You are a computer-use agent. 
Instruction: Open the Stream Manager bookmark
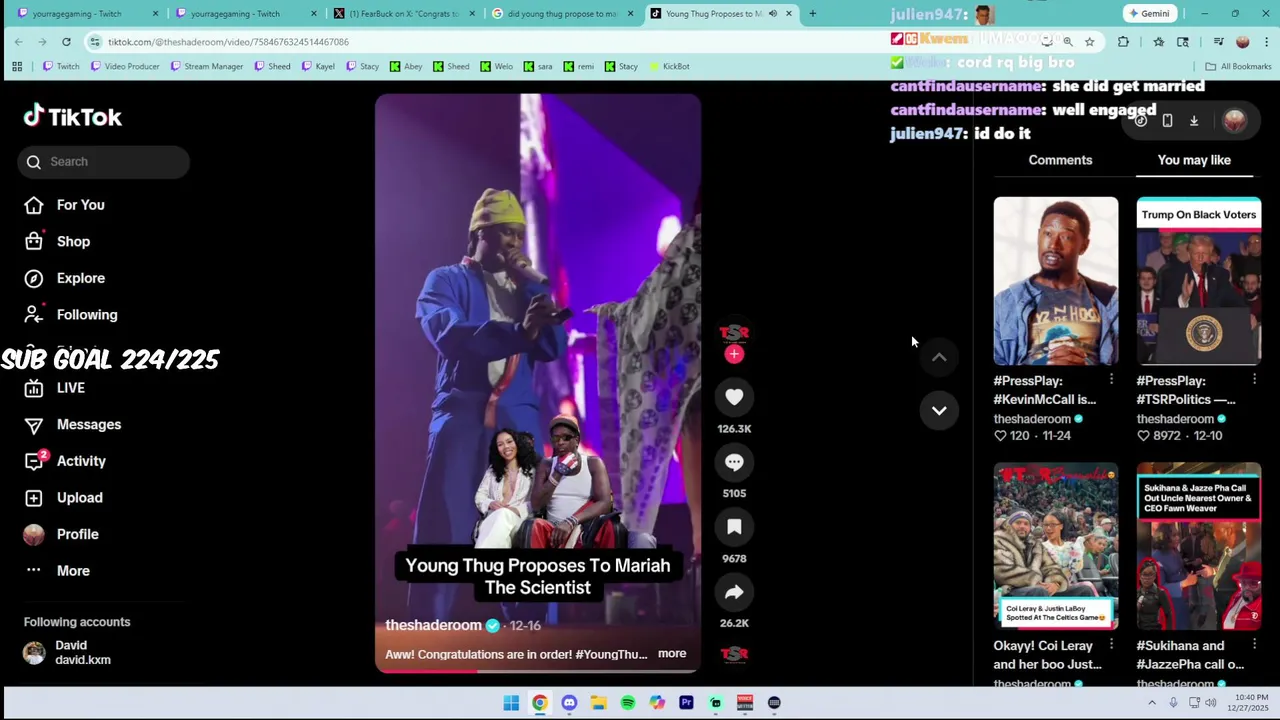207,66
